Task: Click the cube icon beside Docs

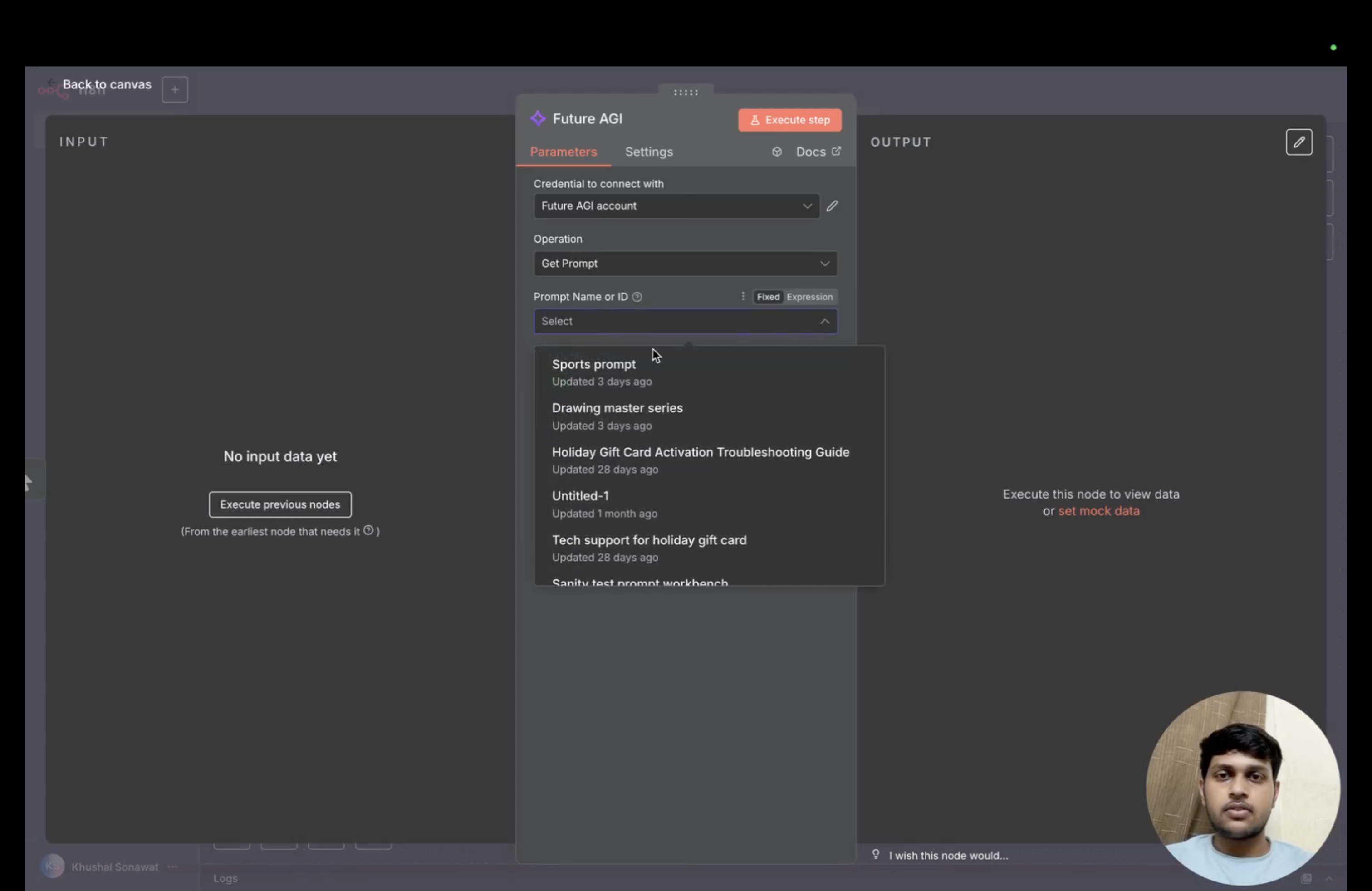Action: click(776, 152)
